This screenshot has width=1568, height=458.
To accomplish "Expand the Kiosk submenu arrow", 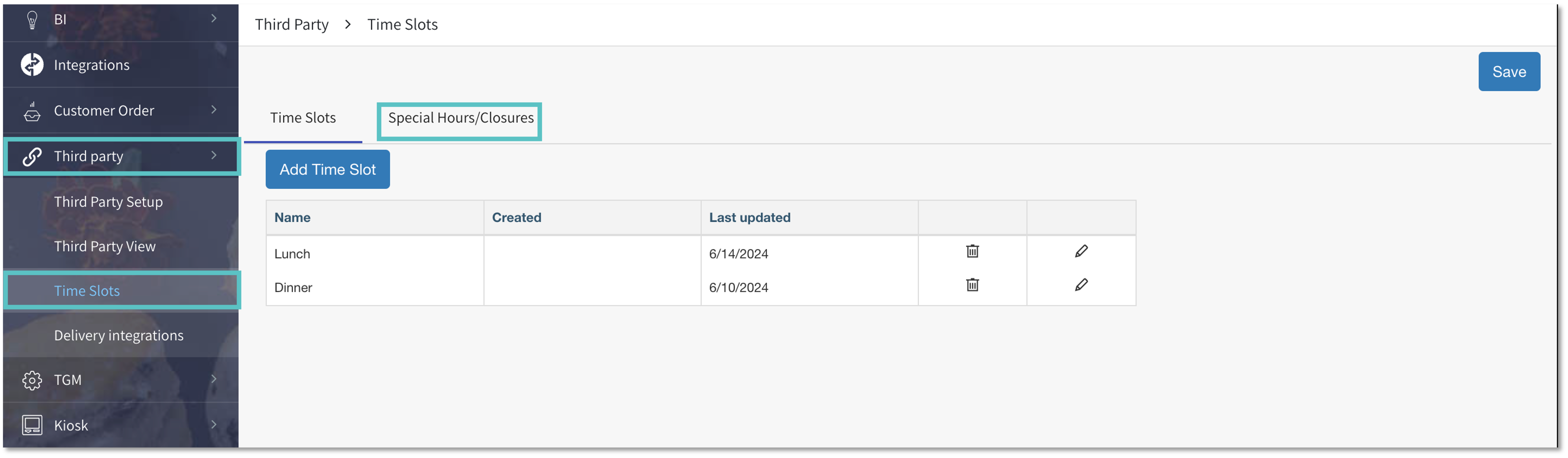I will coord(214,424).
